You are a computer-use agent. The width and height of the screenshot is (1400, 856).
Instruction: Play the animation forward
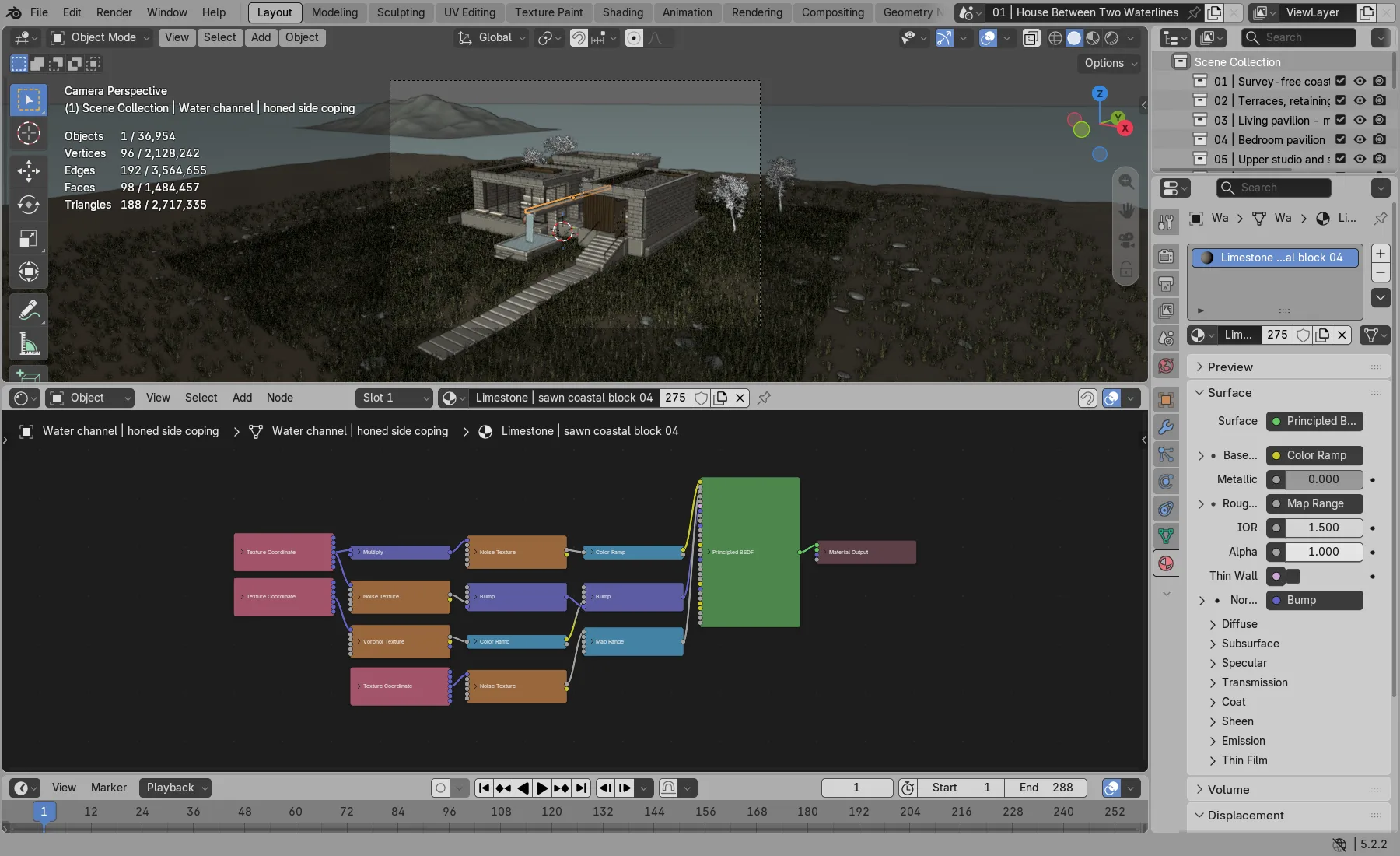[x=542, y=788]
